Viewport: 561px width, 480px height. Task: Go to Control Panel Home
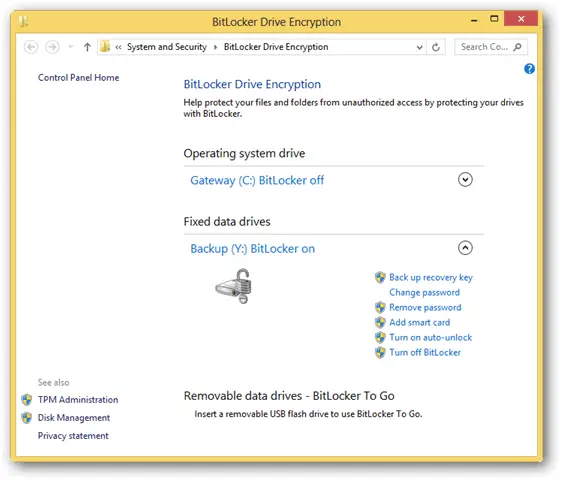pyautogui.click(x=78, y=78)
